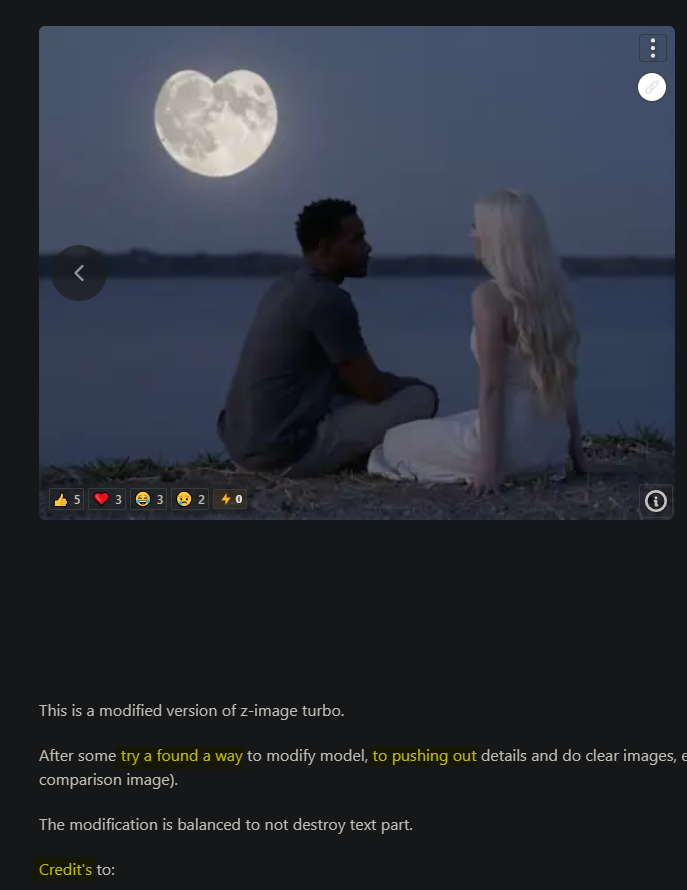687x890 pixels.
Task: Open the moonlit couple image
Action: [357, 273]
